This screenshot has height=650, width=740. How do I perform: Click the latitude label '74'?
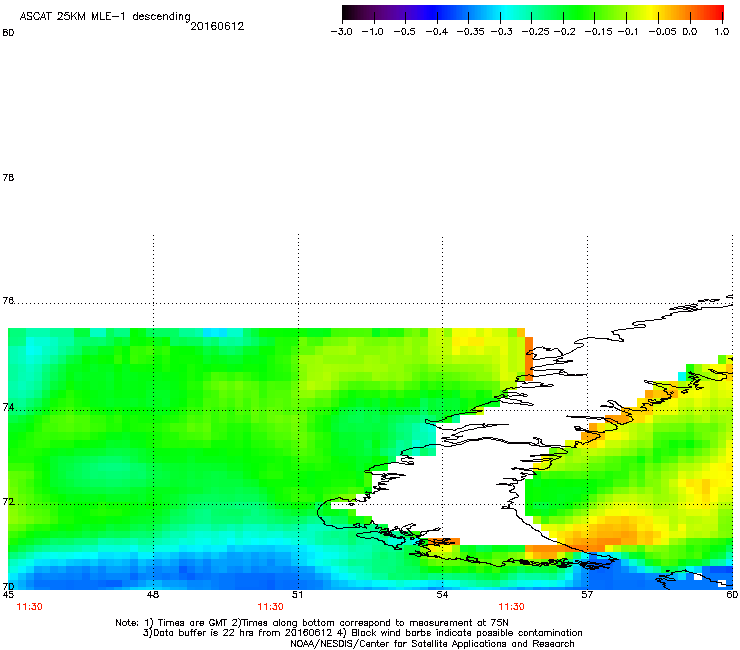(x=8, y=407)
